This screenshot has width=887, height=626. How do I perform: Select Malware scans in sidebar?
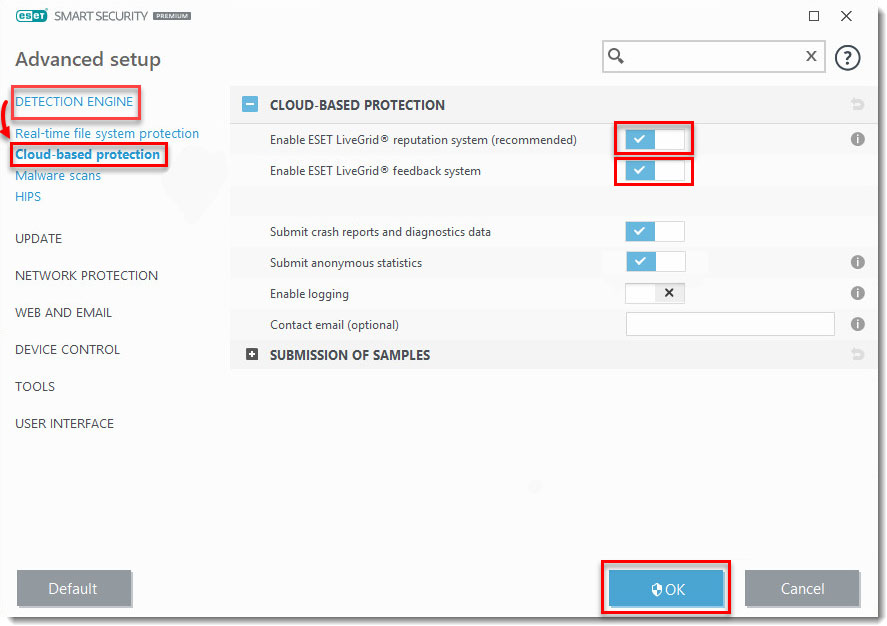coord(58,176)
